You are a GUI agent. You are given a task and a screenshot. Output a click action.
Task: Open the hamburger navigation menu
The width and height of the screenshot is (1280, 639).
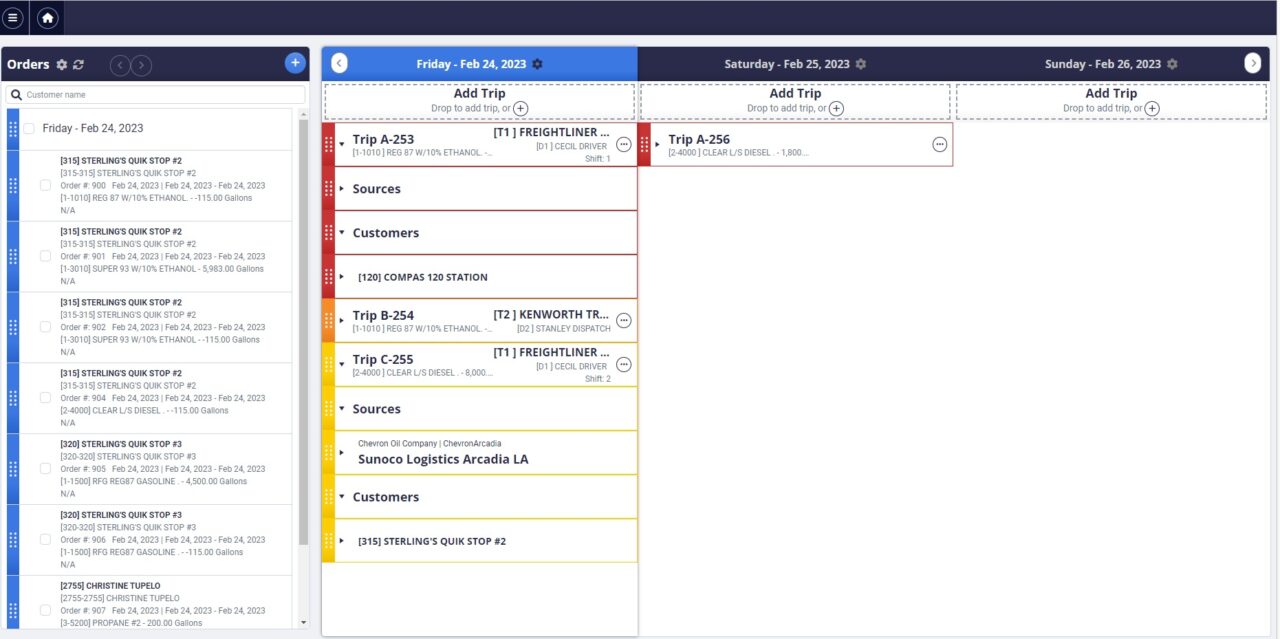[14, 17]
